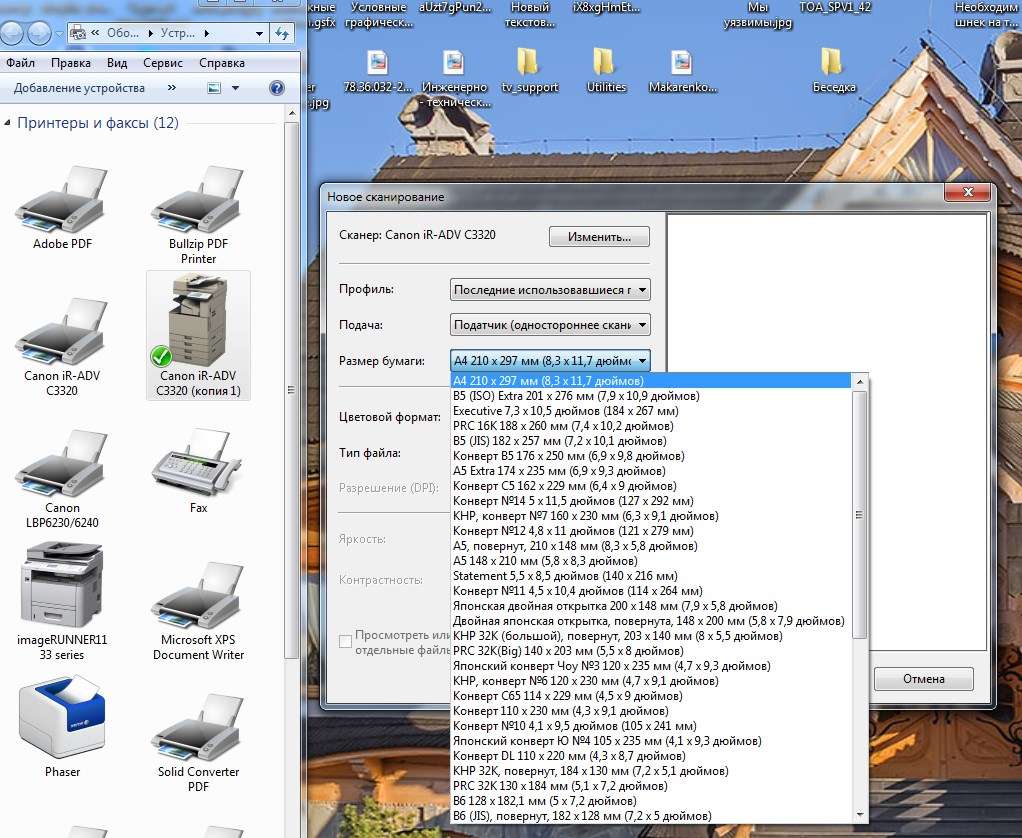Viewport: 1022px width, 838px height.
Task: Select the tv_support desktop folder
Action: pyautogui.click(x=530, y=70)
